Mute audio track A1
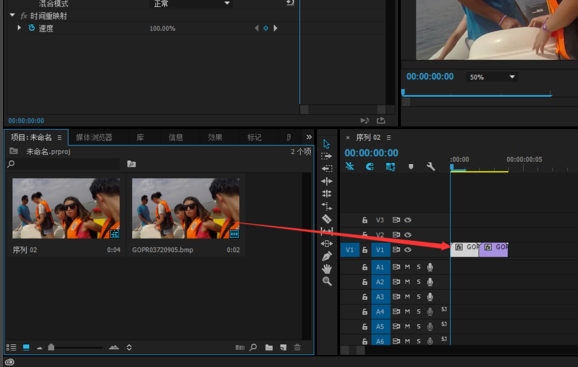Image resolution: width=578 pixels, height=367 pixels. point(407,267)
